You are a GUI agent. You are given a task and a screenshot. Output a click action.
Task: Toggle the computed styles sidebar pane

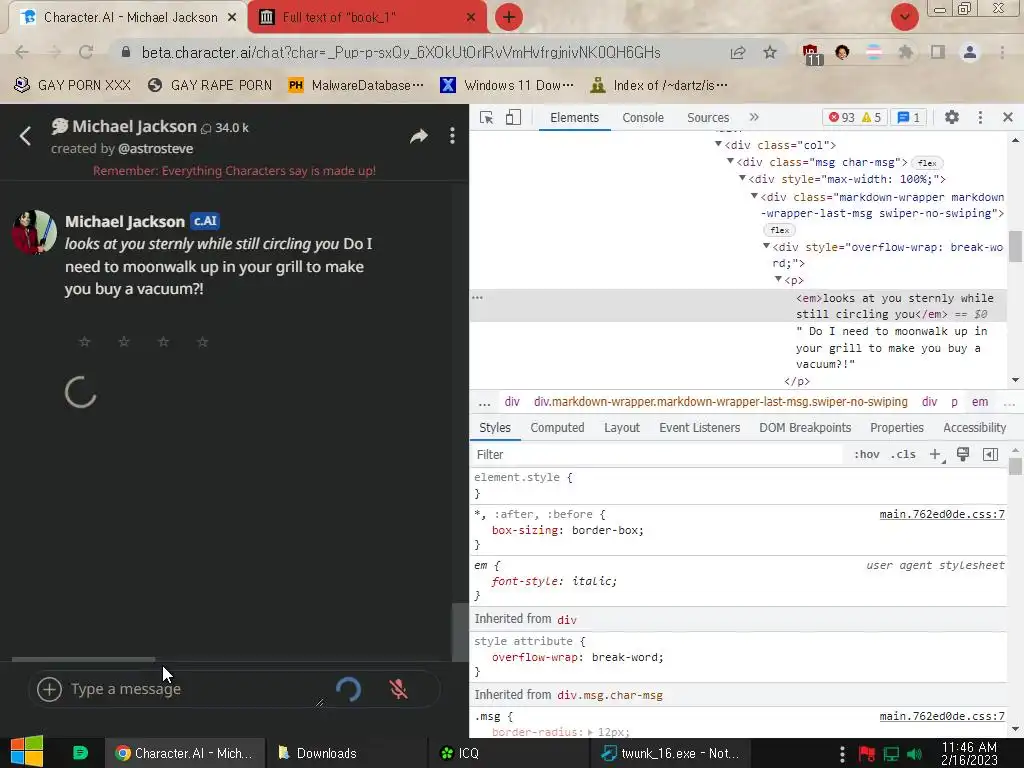click(990, 455)
